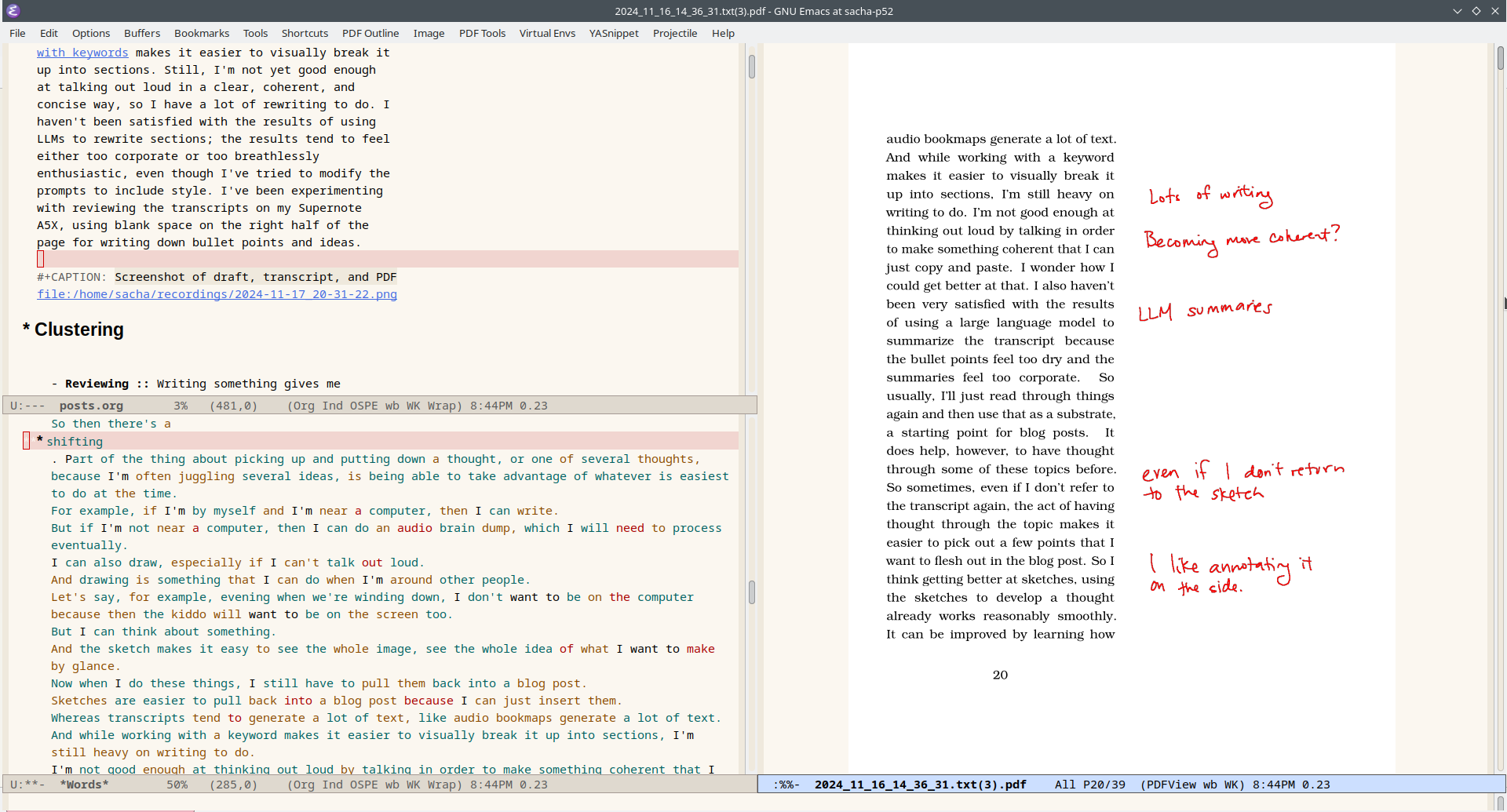The image size is (1507, 812).
Task: Click the 'Becoming more coherent?' annotation
Action: 1242,239
